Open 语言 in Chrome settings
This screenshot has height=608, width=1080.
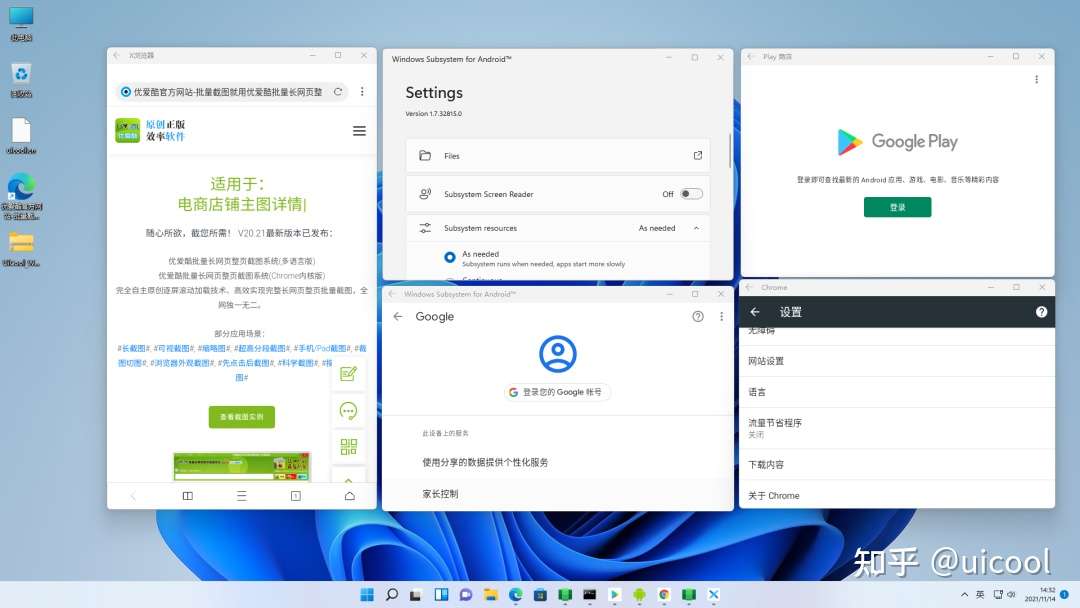pyautogui.click(x=897, y=392)
